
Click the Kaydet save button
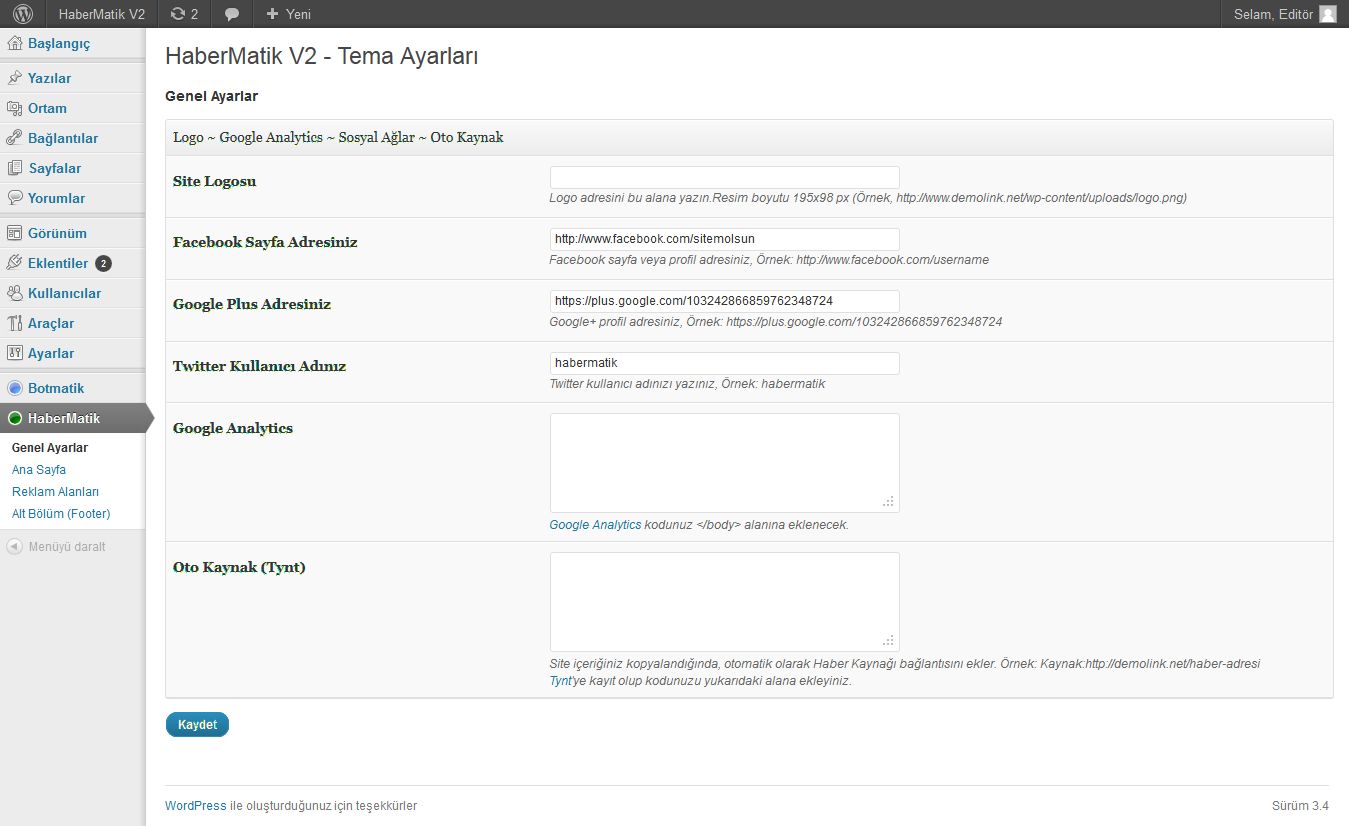(x=197, y=725)
